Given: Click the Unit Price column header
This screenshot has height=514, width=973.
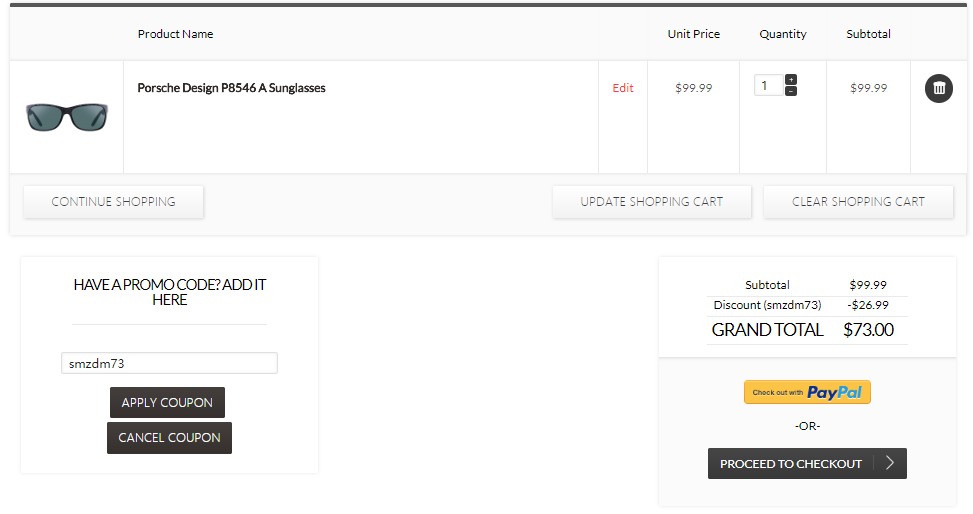Looking at the screenshot, I should pos(694,34).
